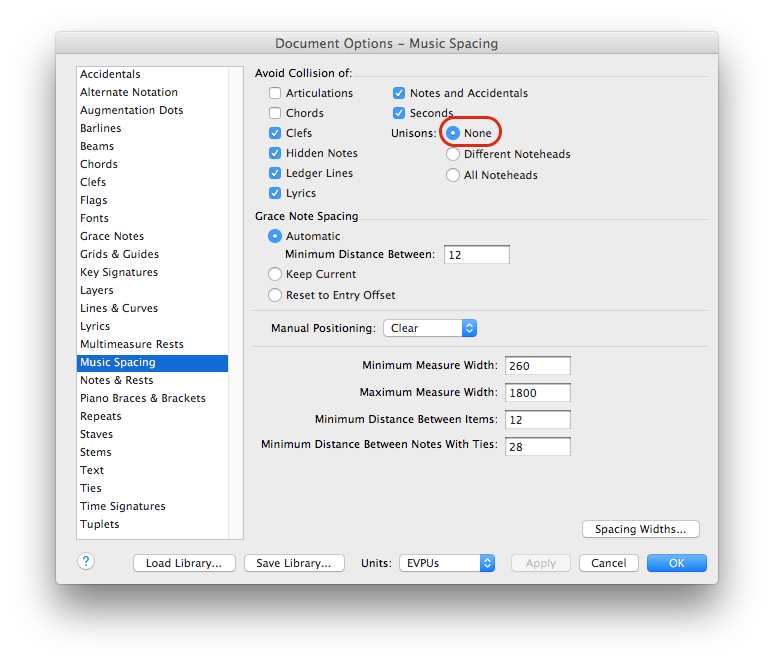This screenshot has width=774, height=664.
Task: Open the Manual Positioning dropdown
Action: coord(429,328)
